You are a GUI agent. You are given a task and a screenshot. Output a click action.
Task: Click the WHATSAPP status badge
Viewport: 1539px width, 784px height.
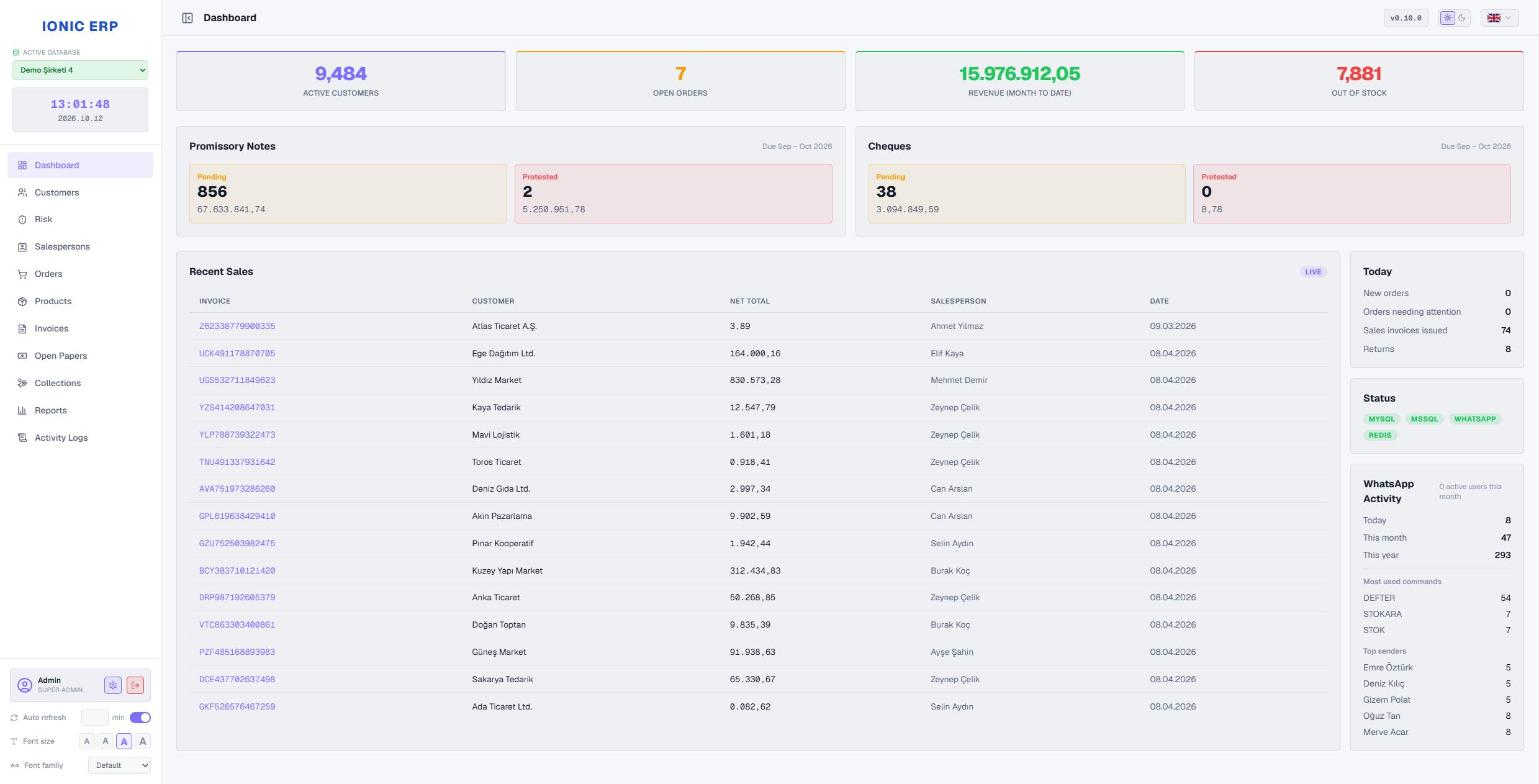1475,419
